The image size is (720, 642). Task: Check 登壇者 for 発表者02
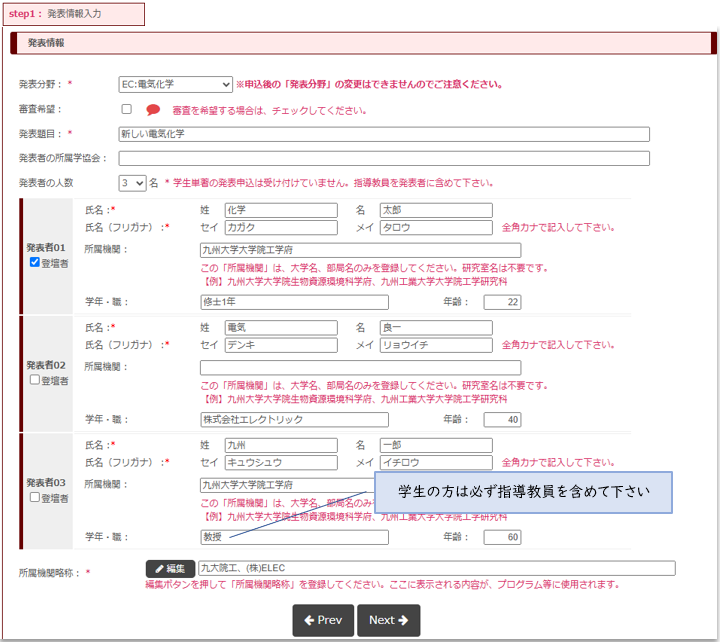[x=35, y=380]
